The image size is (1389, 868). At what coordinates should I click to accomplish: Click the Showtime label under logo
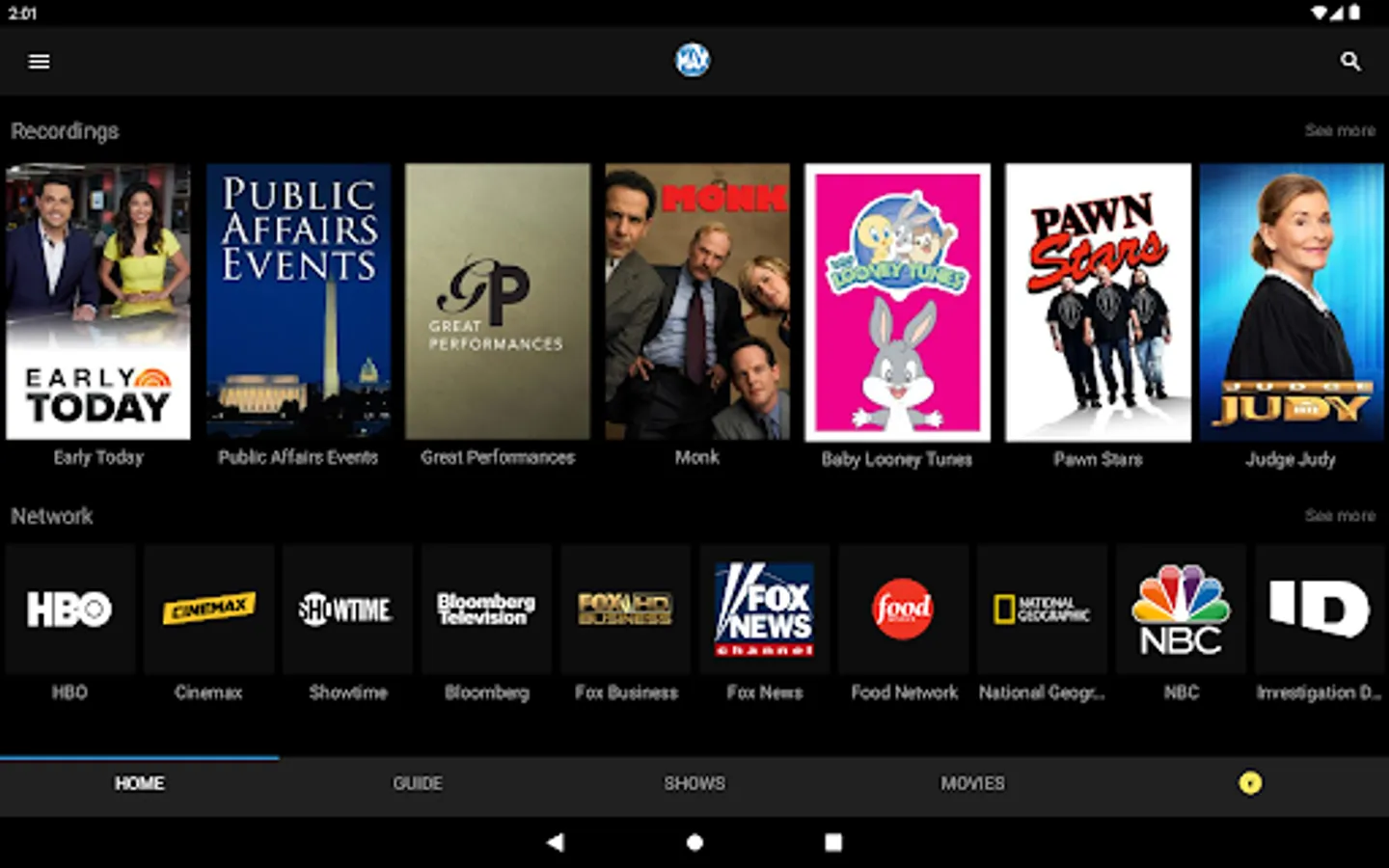pyautogui.click(x=348, y=692)
